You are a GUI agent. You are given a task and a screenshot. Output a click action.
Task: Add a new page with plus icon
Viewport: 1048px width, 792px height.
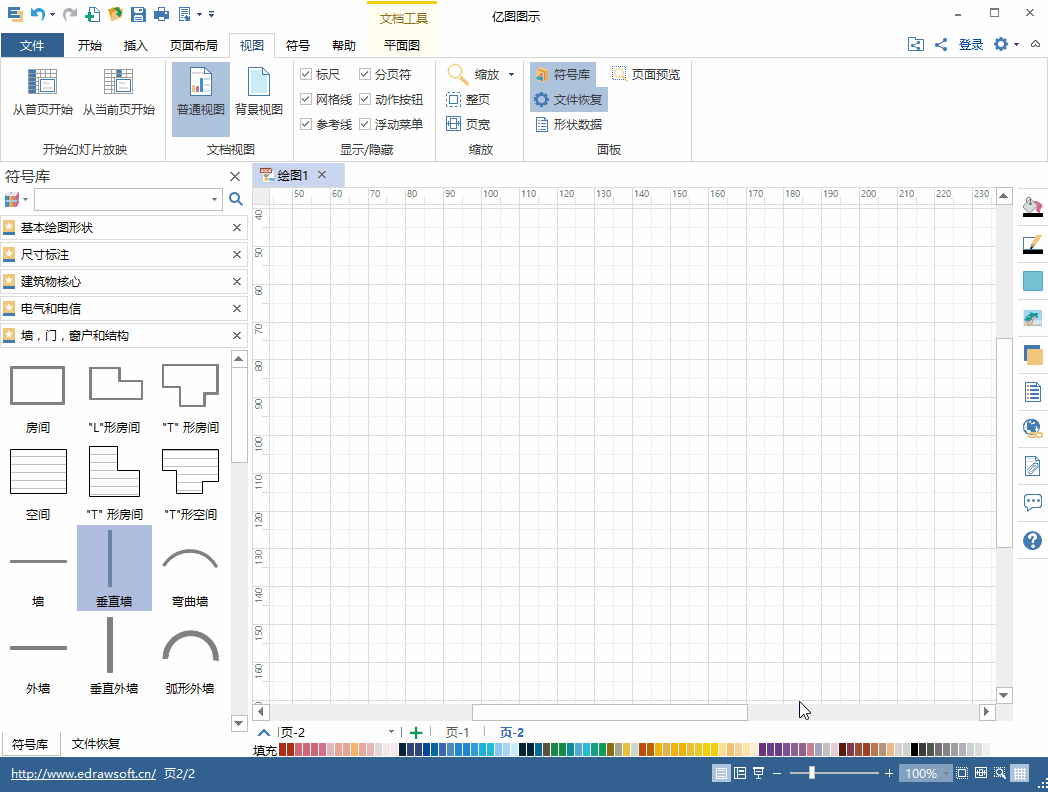click(x=416, y=733)
